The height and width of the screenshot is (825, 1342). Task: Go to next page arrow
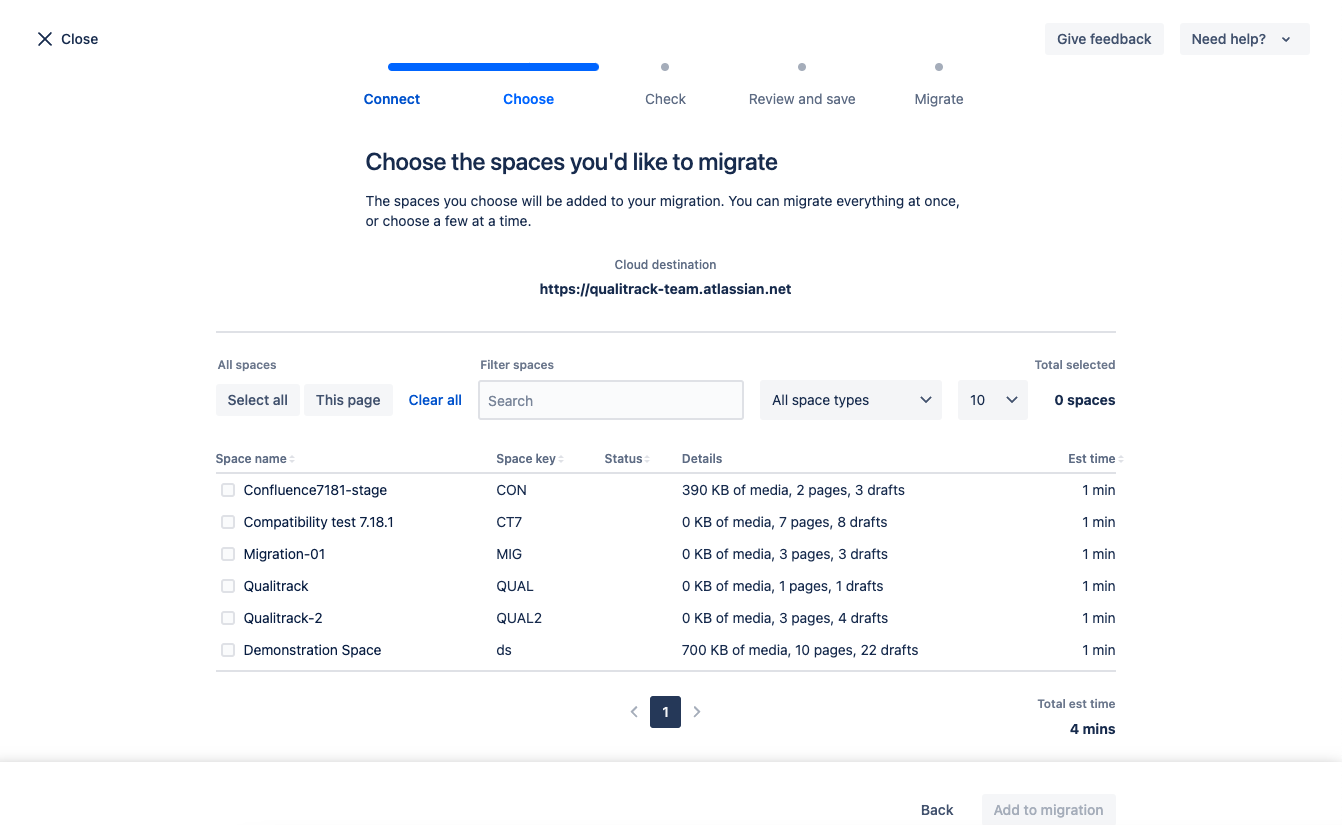(x=697, y=712)
